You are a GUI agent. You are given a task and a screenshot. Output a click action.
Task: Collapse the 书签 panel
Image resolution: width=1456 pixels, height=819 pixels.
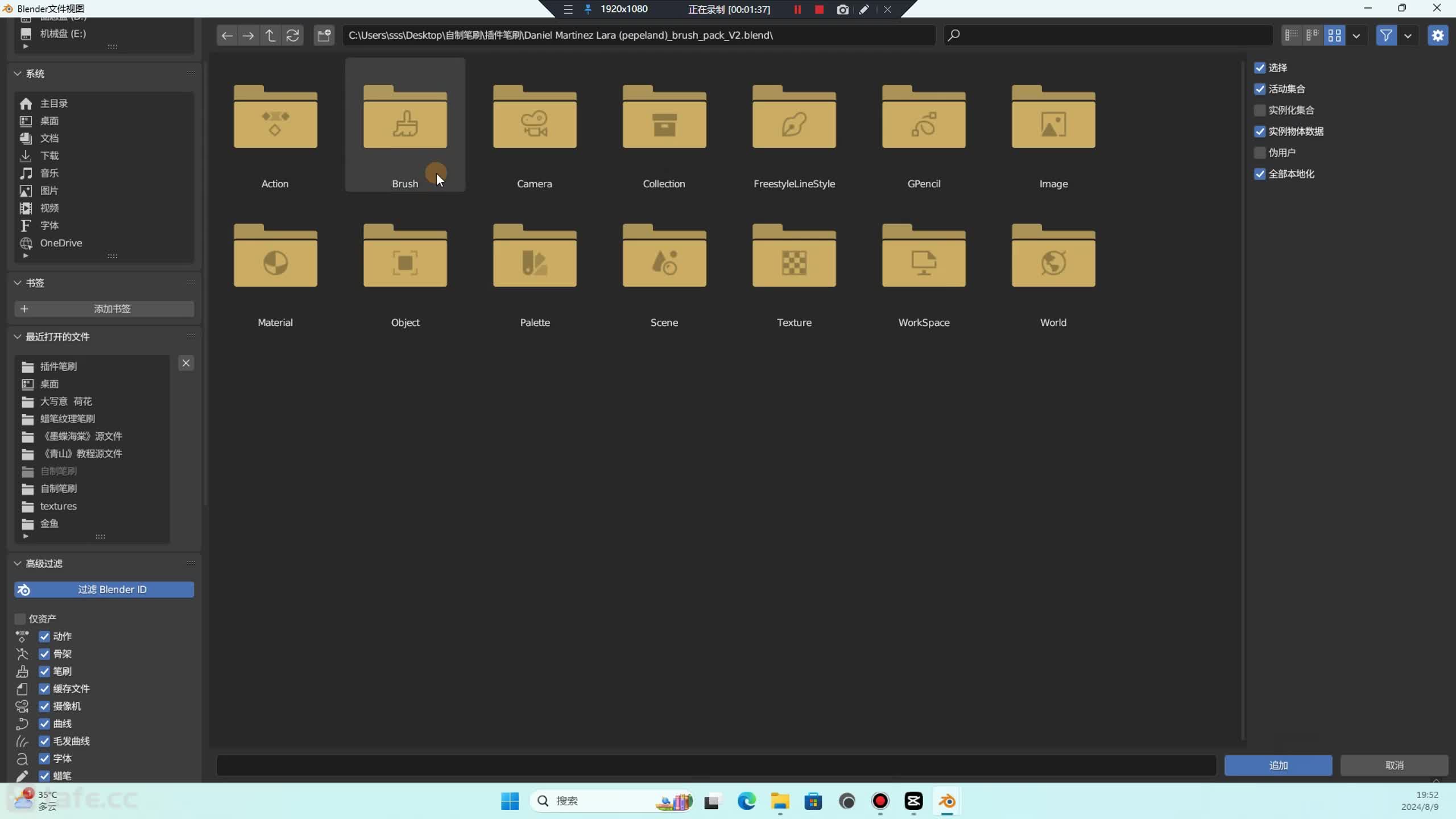point(18,283)
